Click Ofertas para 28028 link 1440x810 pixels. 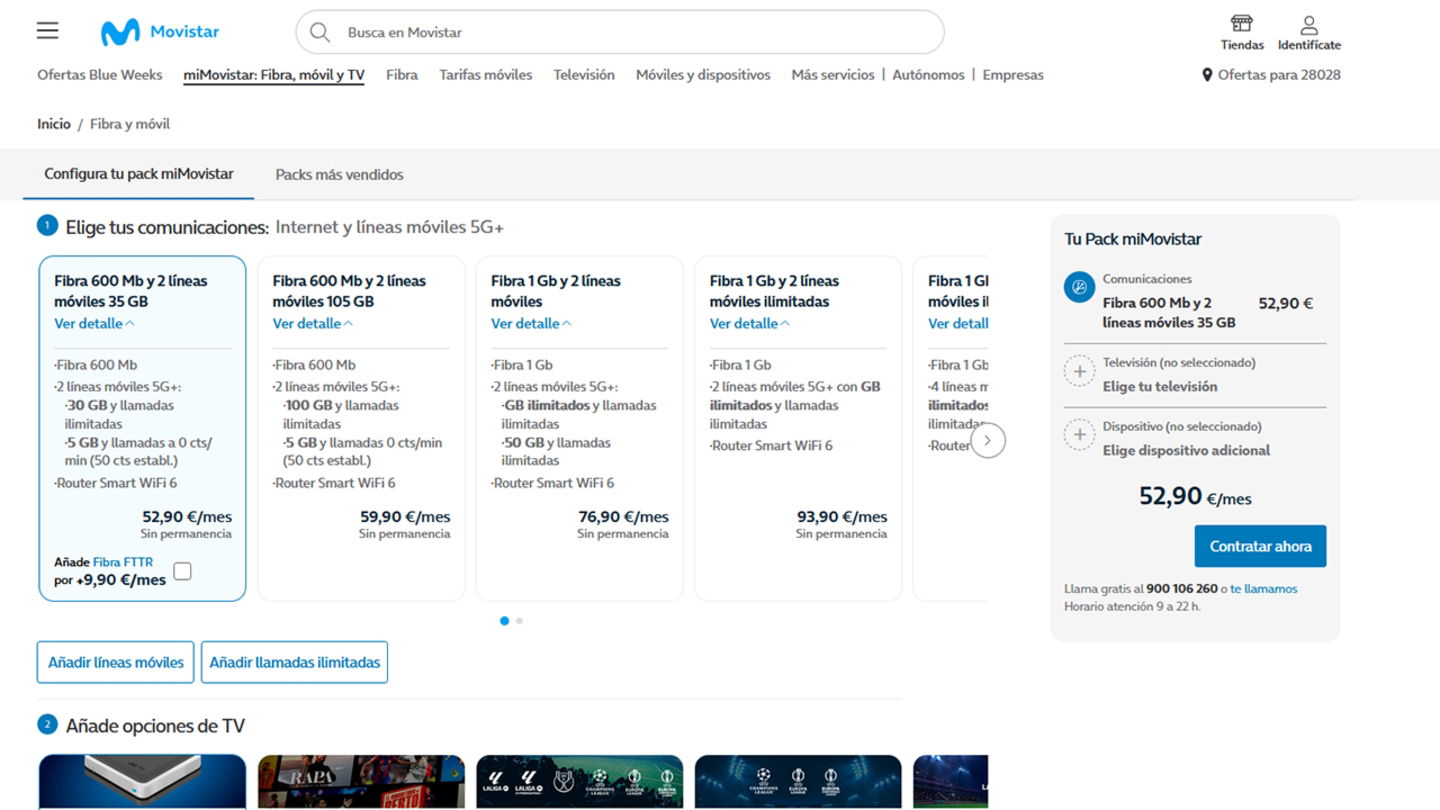pos(1279,75)
